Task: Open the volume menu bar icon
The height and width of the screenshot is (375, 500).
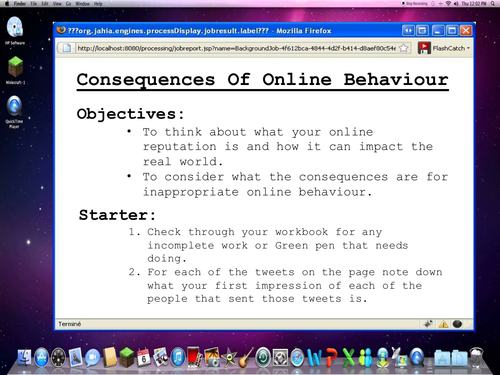Action: [456, 4]
